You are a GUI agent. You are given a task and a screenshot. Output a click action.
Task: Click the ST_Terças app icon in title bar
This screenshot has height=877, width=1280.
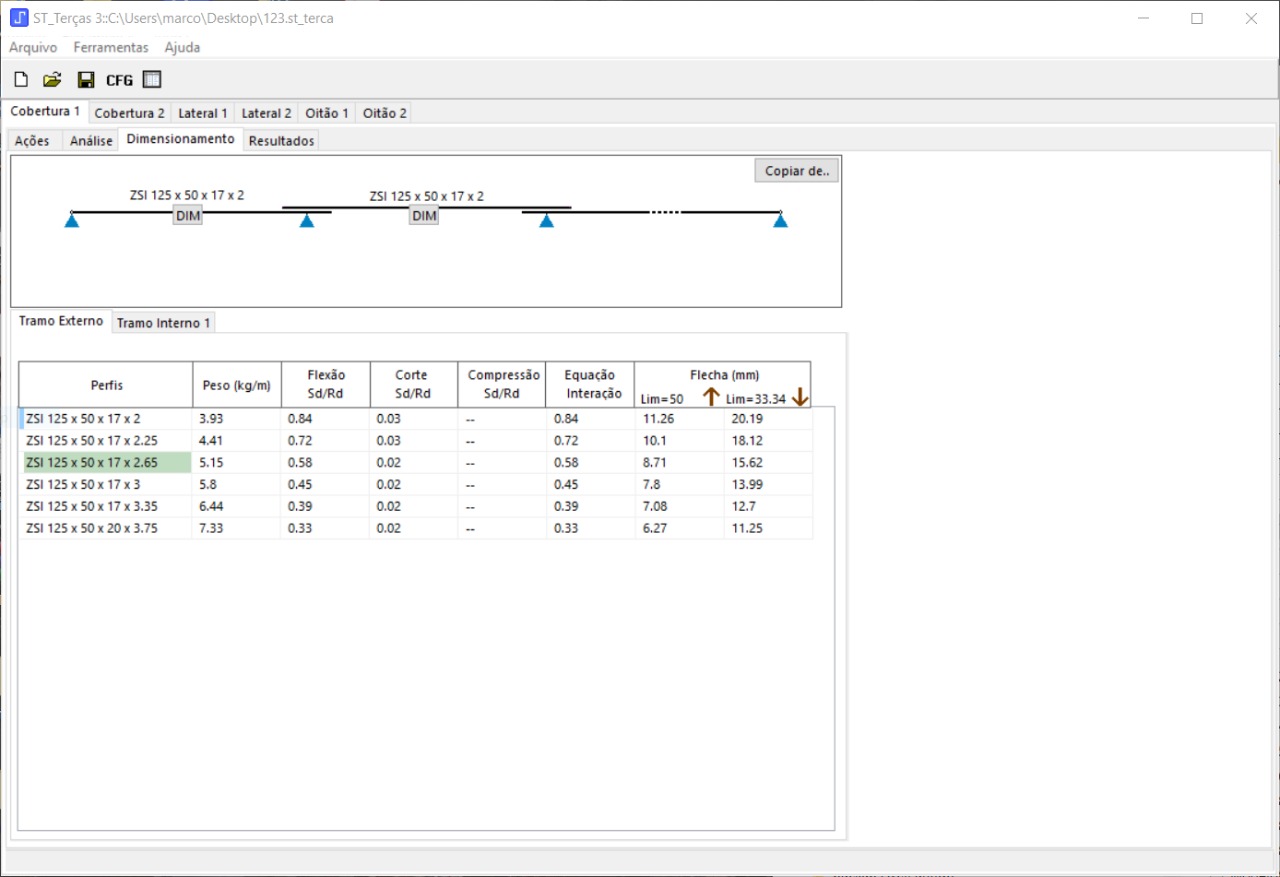click(x=19, y=18)
